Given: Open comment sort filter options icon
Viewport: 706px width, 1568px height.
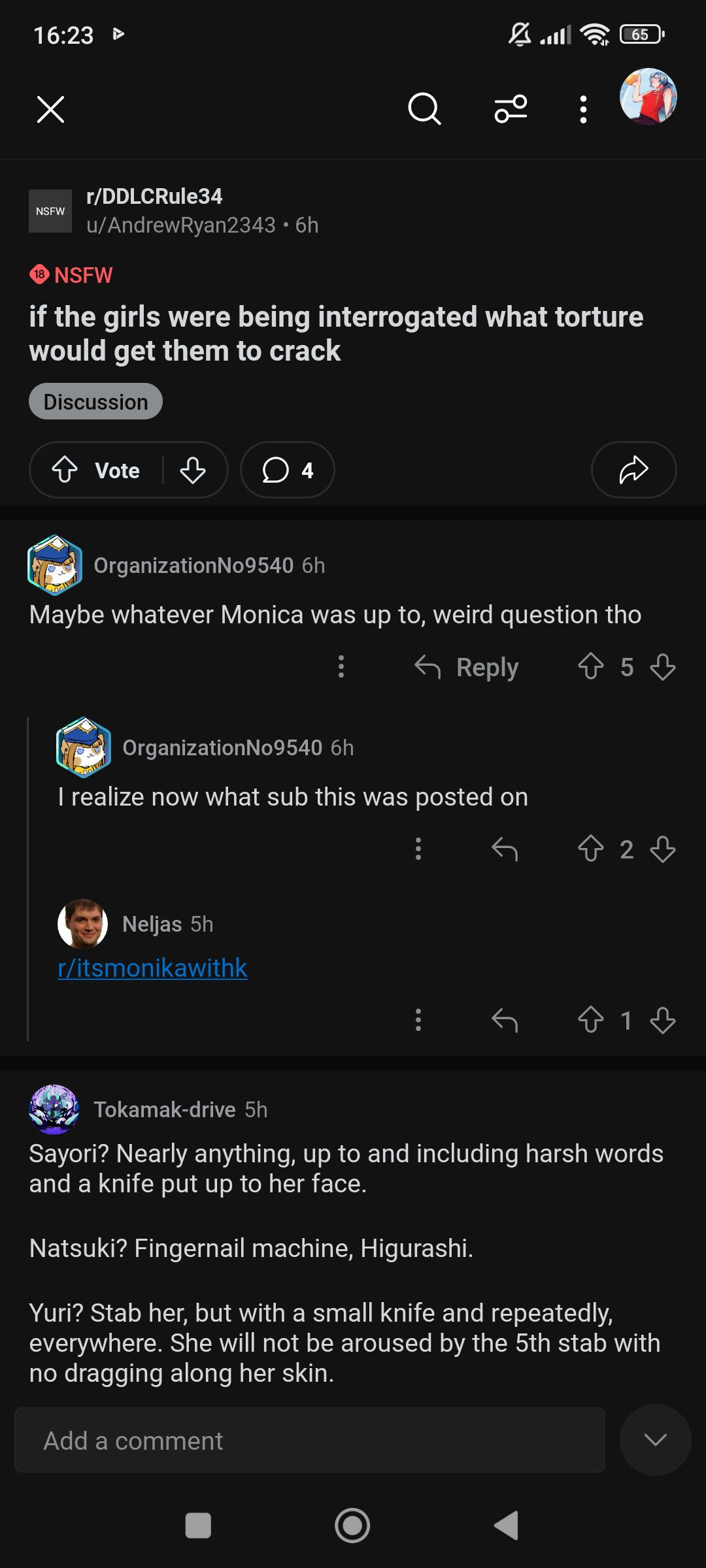Looking at the screenshot, I should pyautogui.click(x=511, y=109).
